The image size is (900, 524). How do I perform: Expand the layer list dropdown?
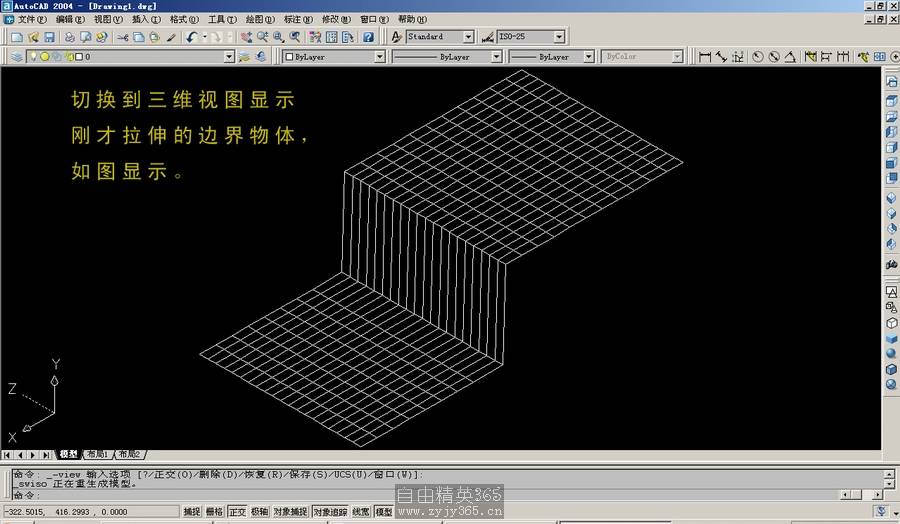[229, 57]
